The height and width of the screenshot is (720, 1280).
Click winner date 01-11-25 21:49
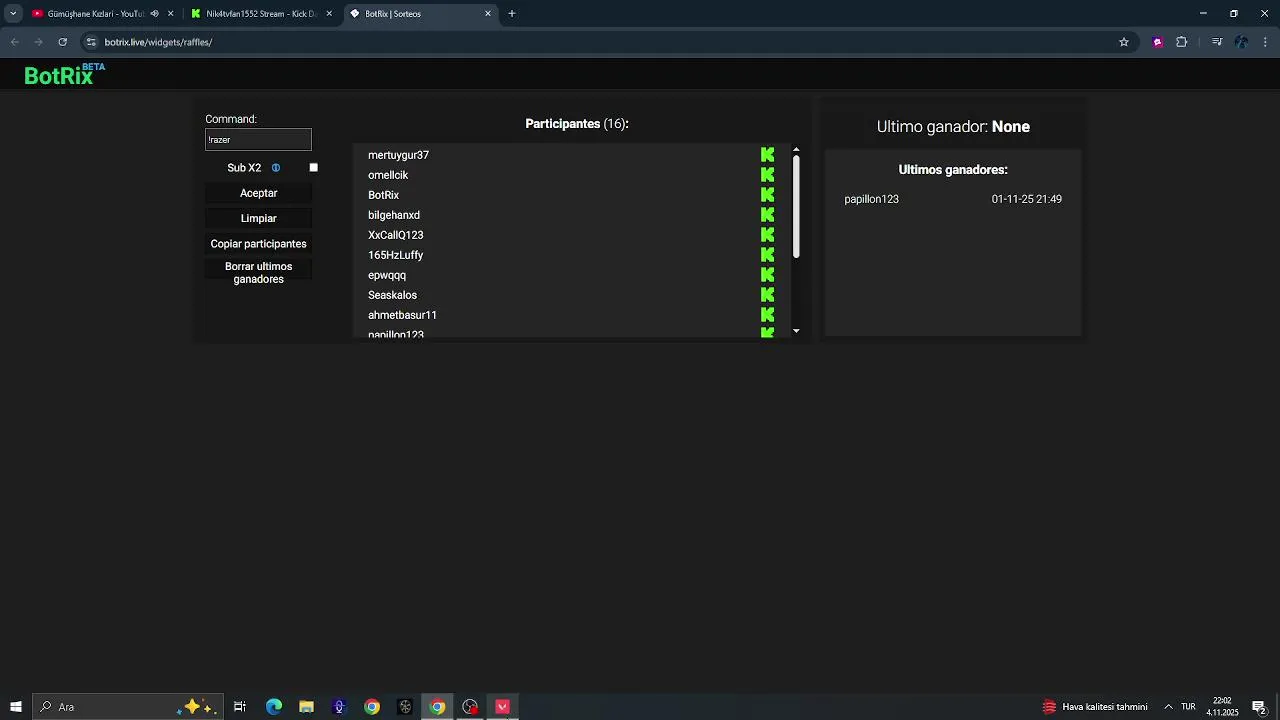point(1026,199)
